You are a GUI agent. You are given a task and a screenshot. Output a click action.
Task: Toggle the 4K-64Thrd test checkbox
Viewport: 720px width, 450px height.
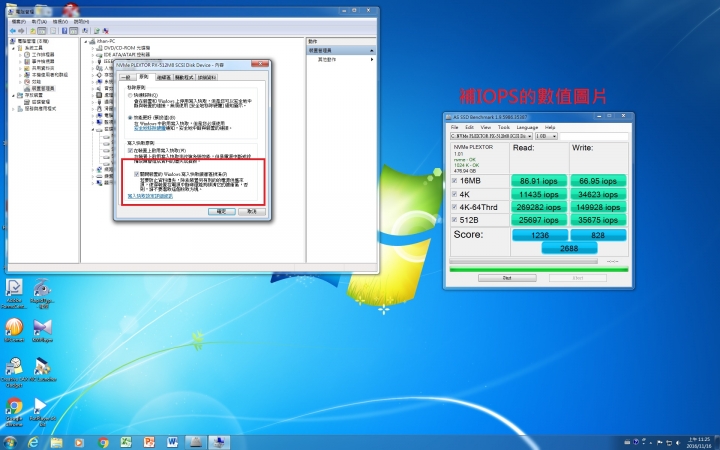[454, 209]
